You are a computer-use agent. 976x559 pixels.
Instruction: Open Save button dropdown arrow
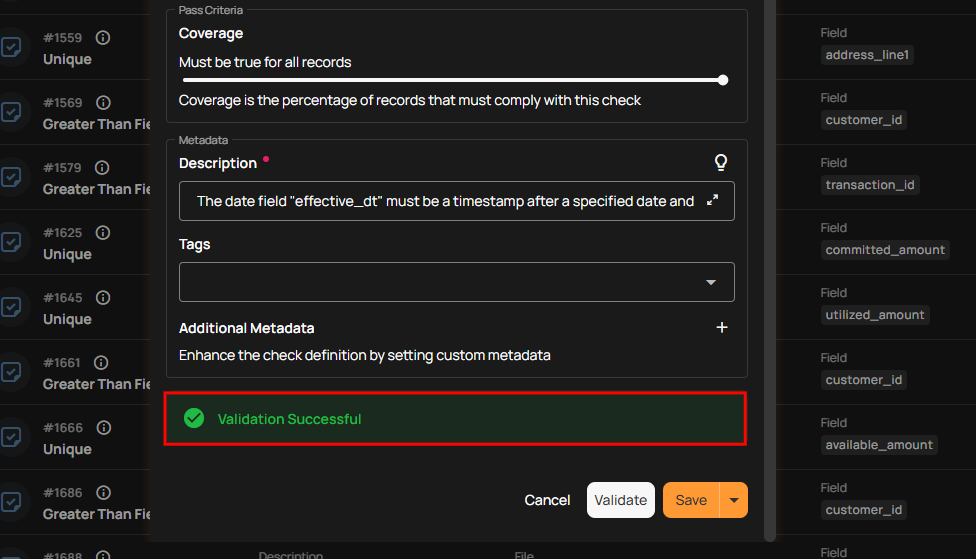(x=734, y=500)
